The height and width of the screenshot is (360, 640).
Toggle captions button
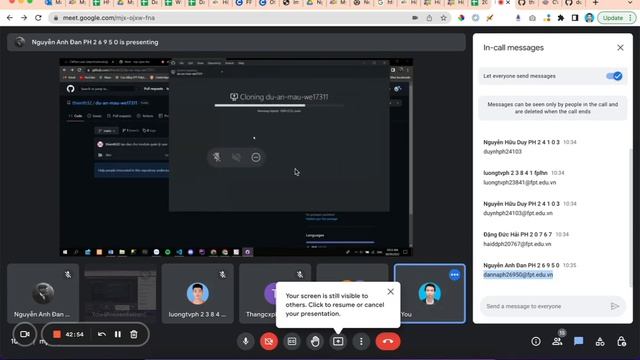pos(292,341)
